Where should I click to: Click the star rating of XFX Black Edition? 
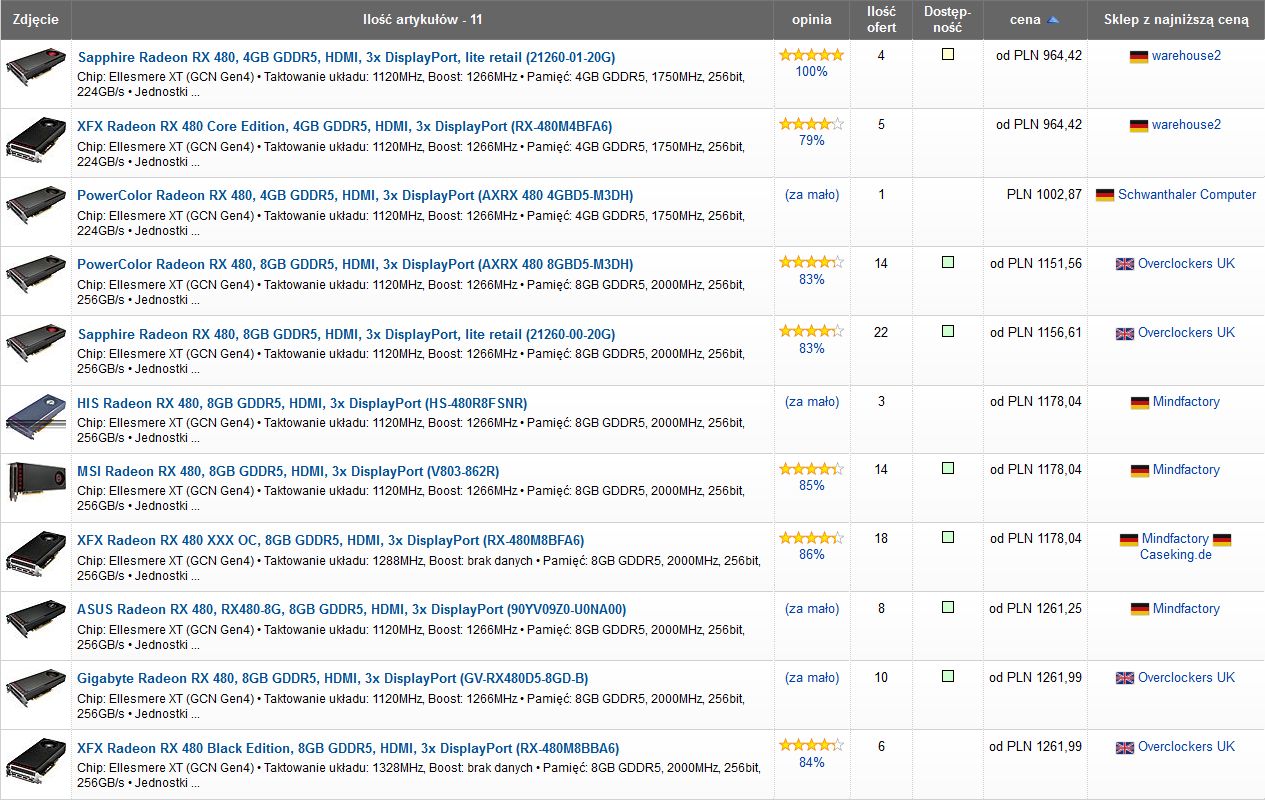coord(811,745)
